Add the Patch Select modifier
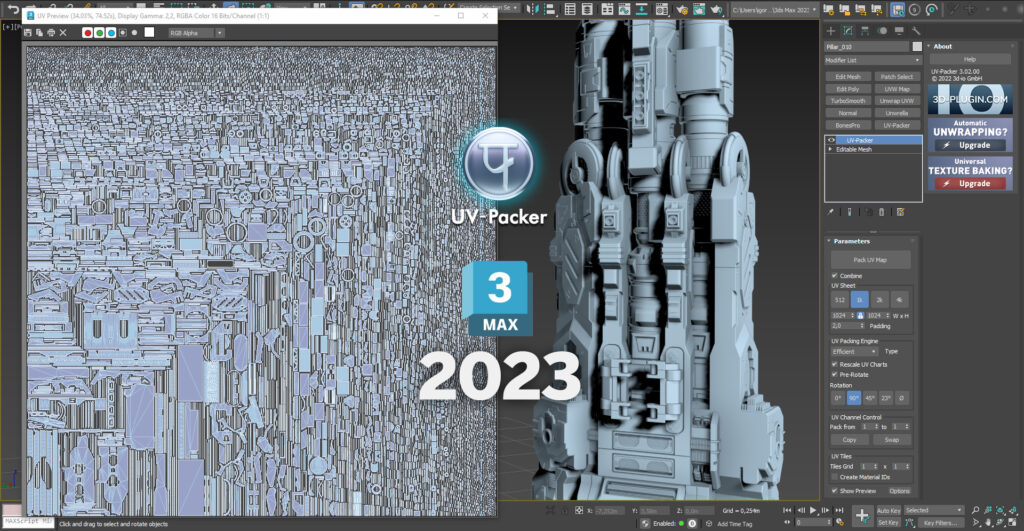Image resolution: width=1024 pixels, height=531 pixels. pyautogui.click(x=897, y=76)
